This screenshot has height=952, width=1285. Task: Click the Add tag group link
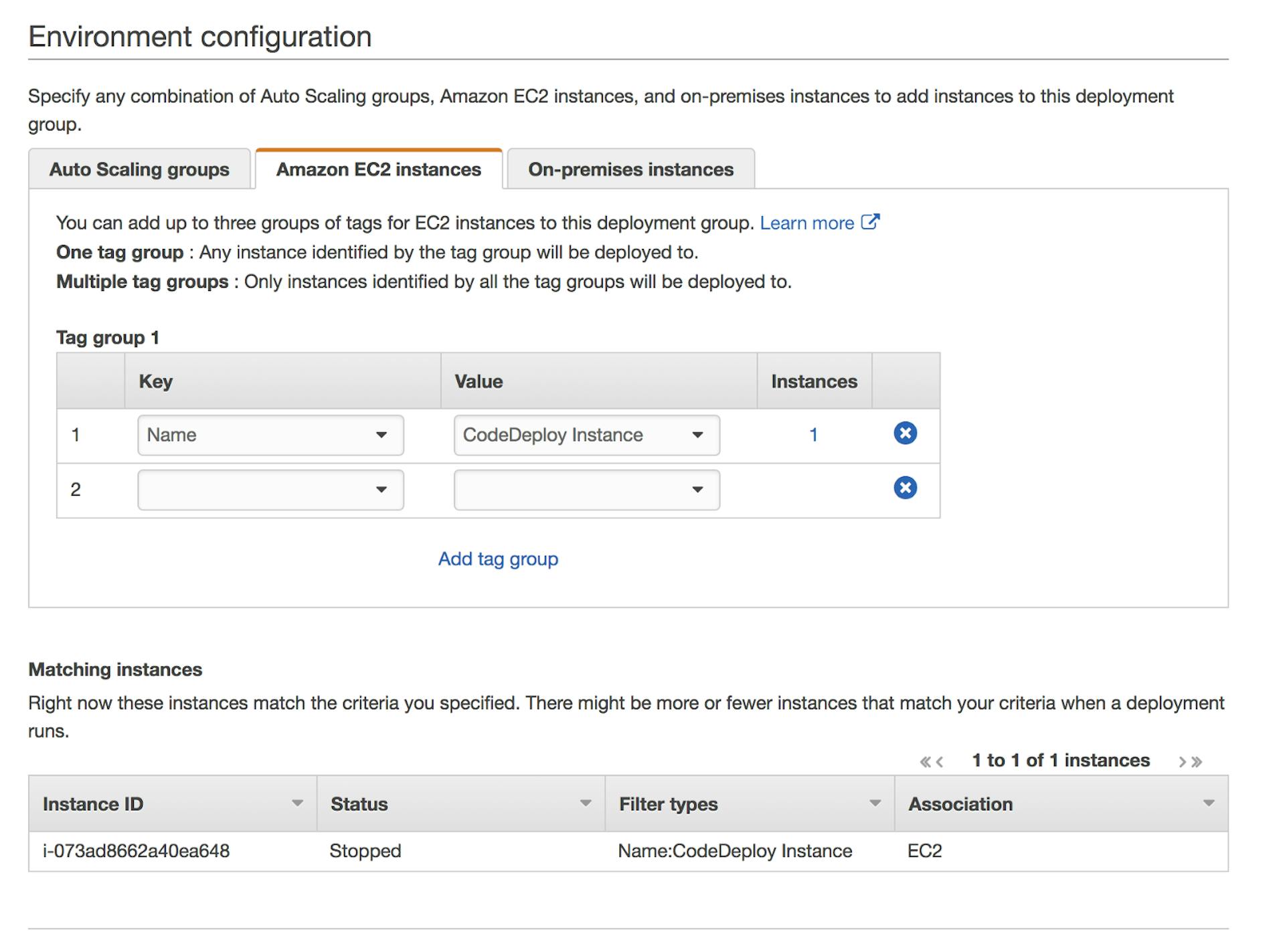pyautogui.click(x=498, y=558)
